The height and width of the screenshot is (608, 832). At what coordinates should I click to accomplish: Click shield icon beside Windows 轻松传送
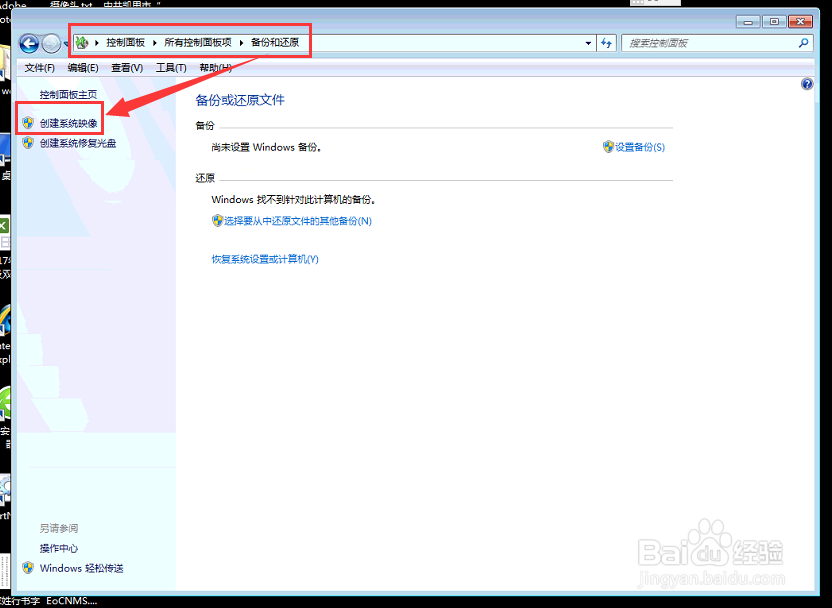click(28, 568)
